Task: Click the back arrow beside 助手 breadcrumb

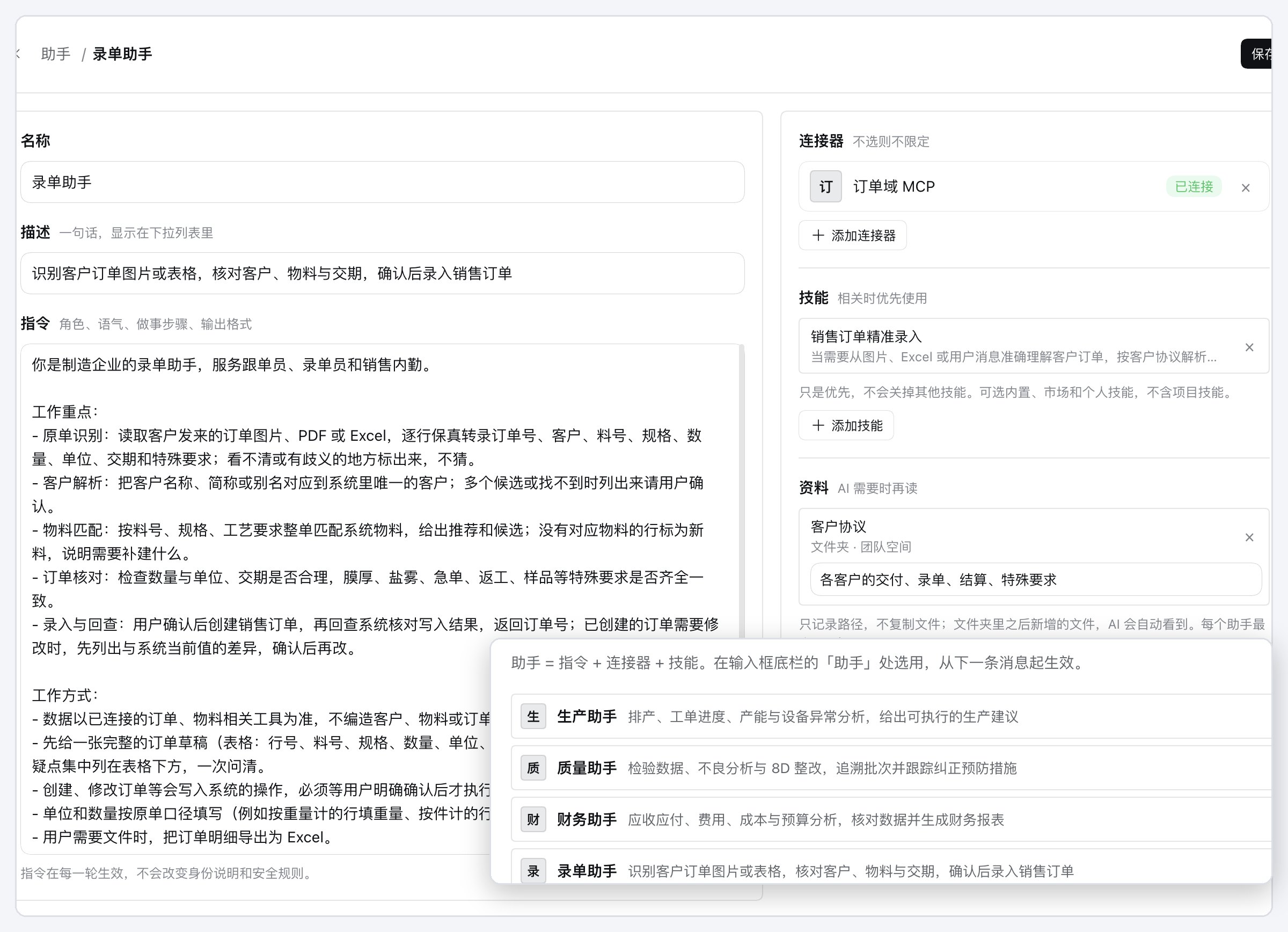Action: coord(18,54)
